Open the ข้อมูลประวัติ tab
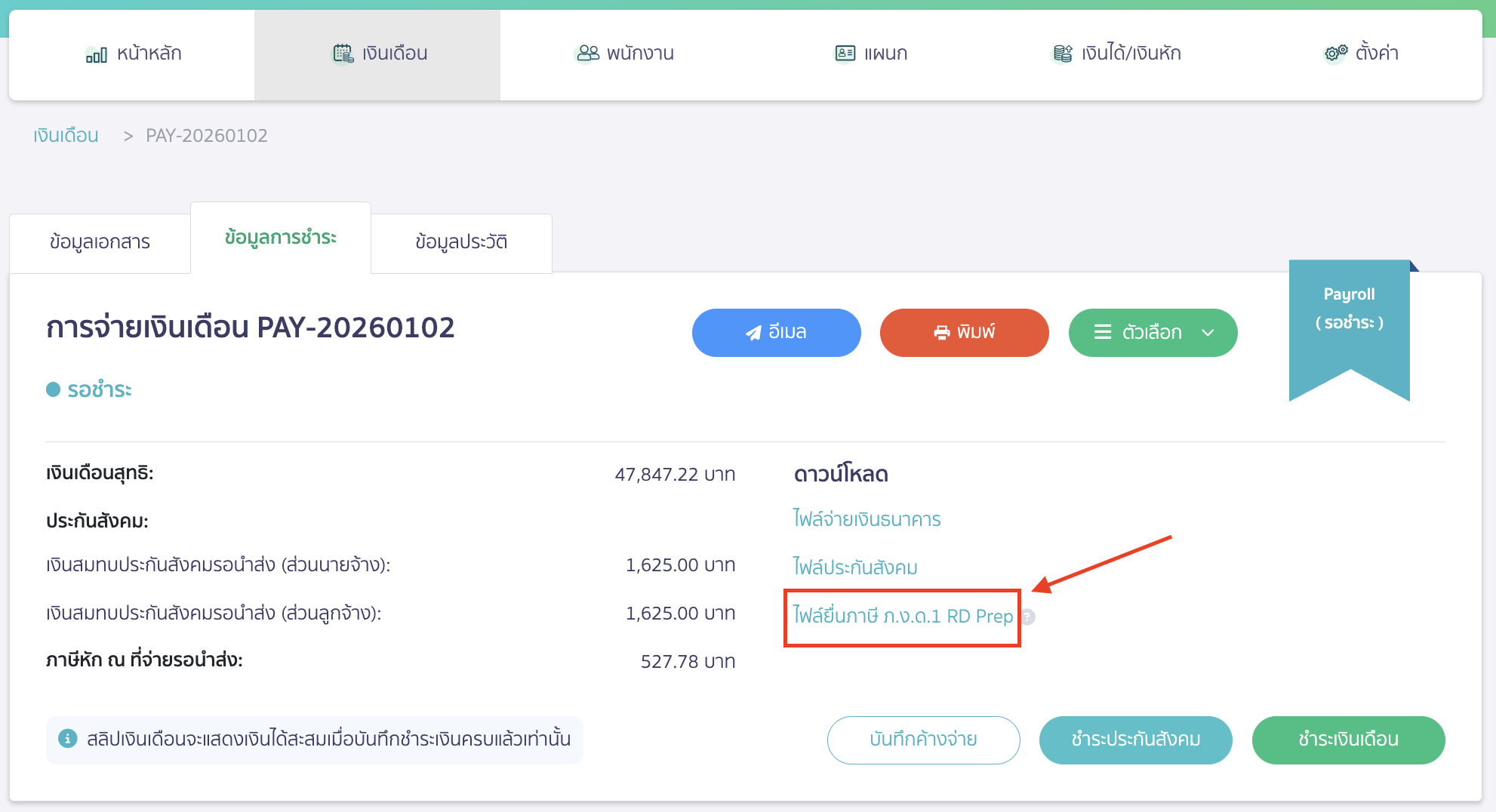Screen dimensions: 1496x812 click(461, 242)
